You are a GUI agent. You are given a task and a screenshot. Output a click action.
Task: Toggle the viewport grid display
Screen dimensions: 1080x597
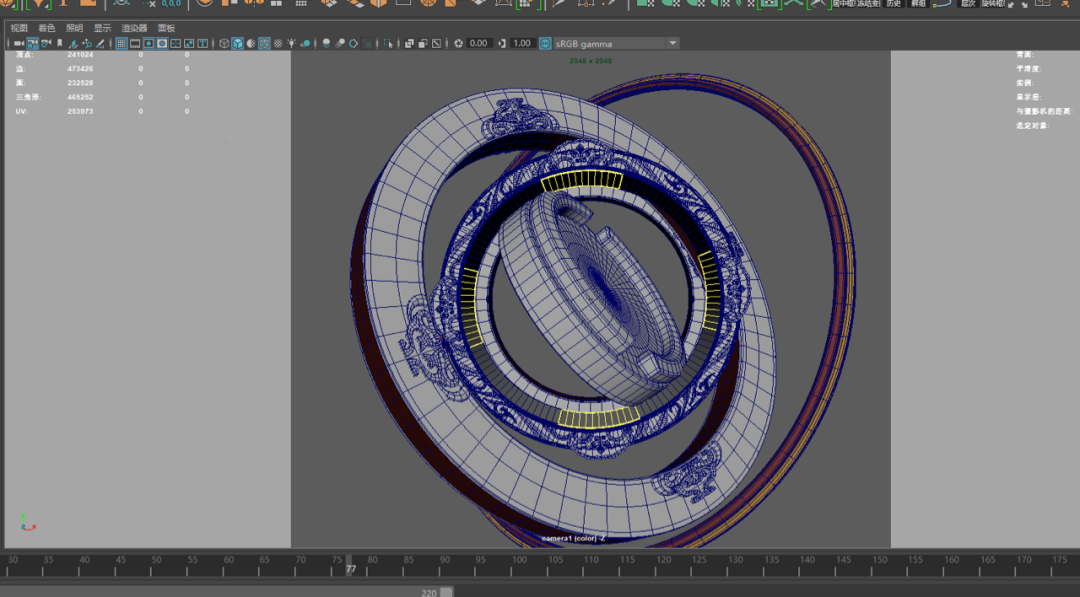[x=122, y=44]
